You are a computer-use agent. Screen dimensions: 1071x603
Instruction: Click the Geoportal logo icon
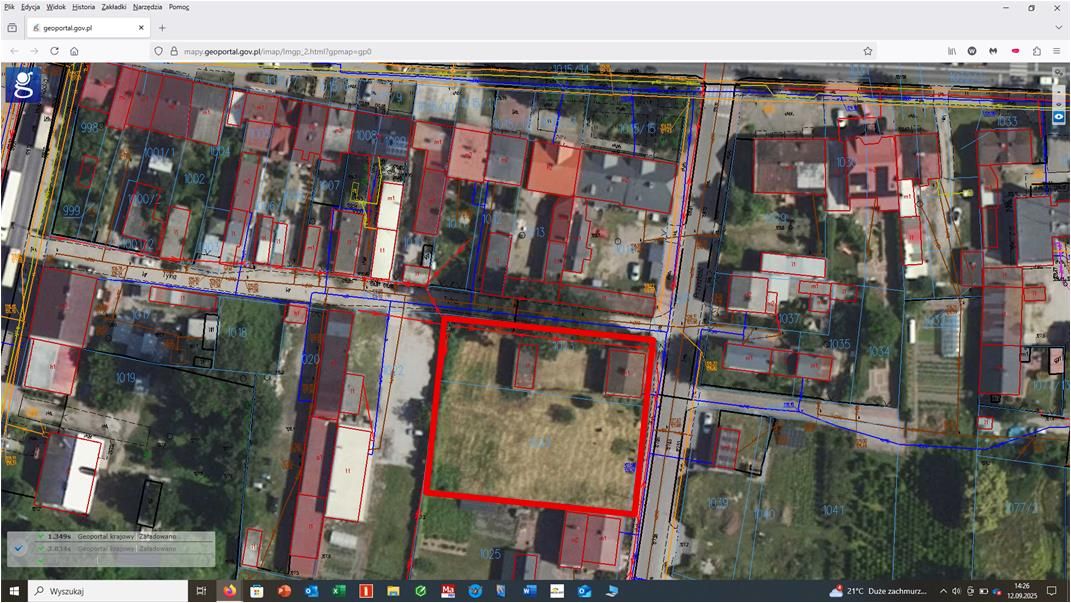click(23, 84)
